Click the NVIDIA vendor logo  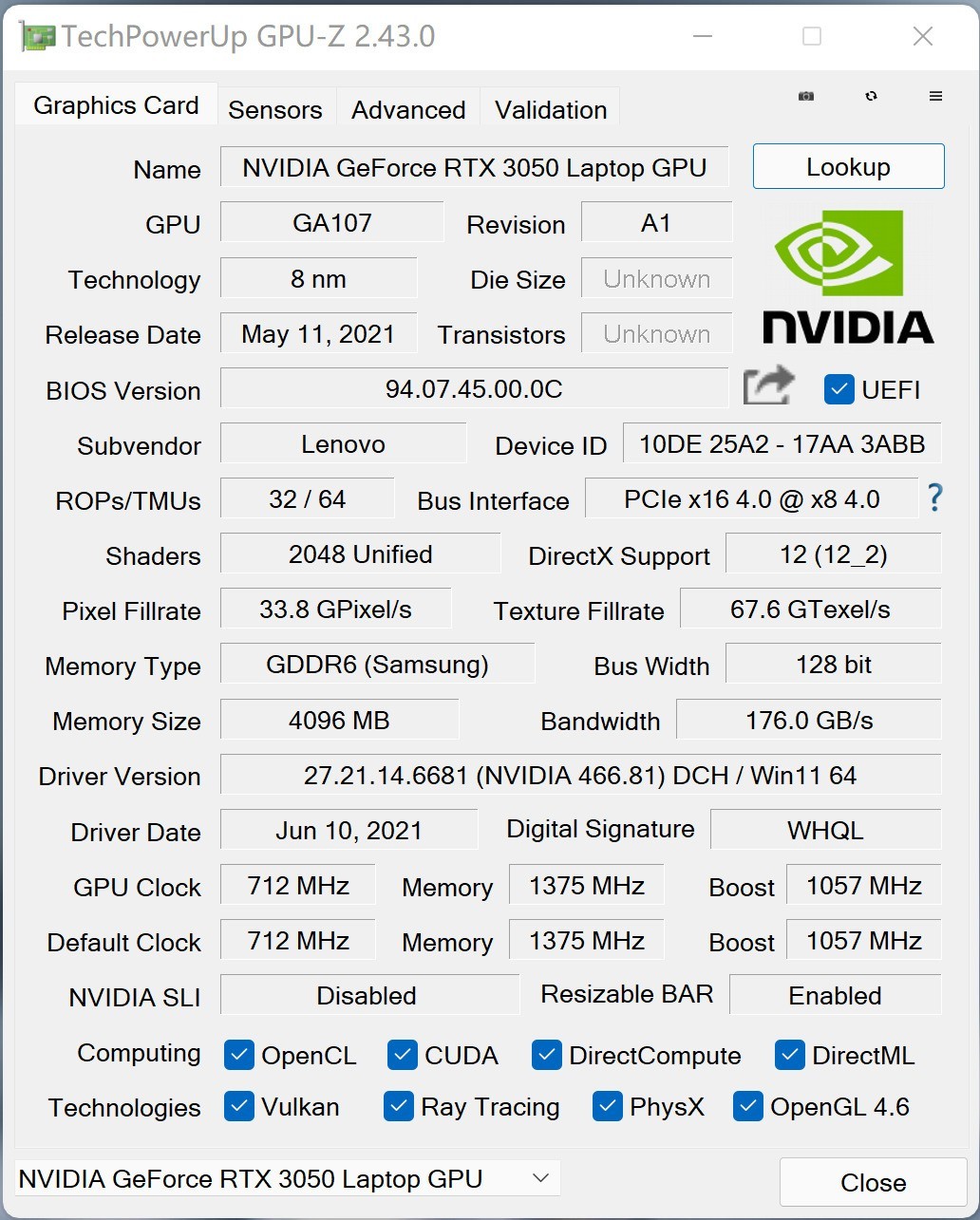(848, 277)
